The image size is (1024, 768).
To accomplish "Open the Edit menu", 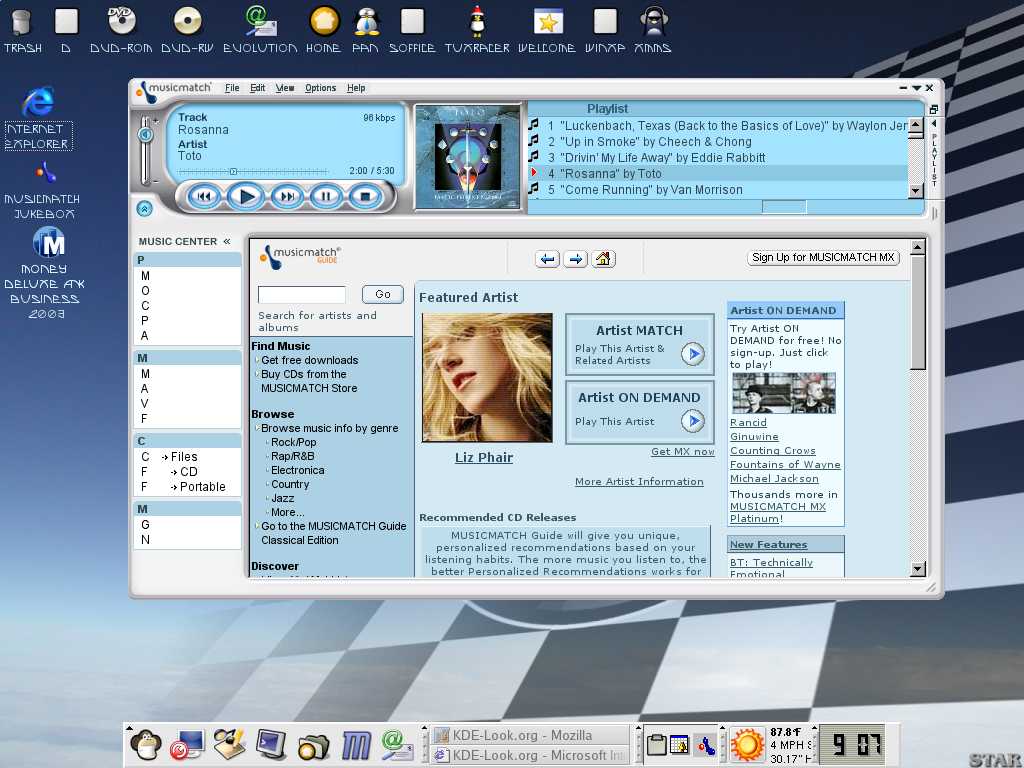I will click(x=257, y=88).
